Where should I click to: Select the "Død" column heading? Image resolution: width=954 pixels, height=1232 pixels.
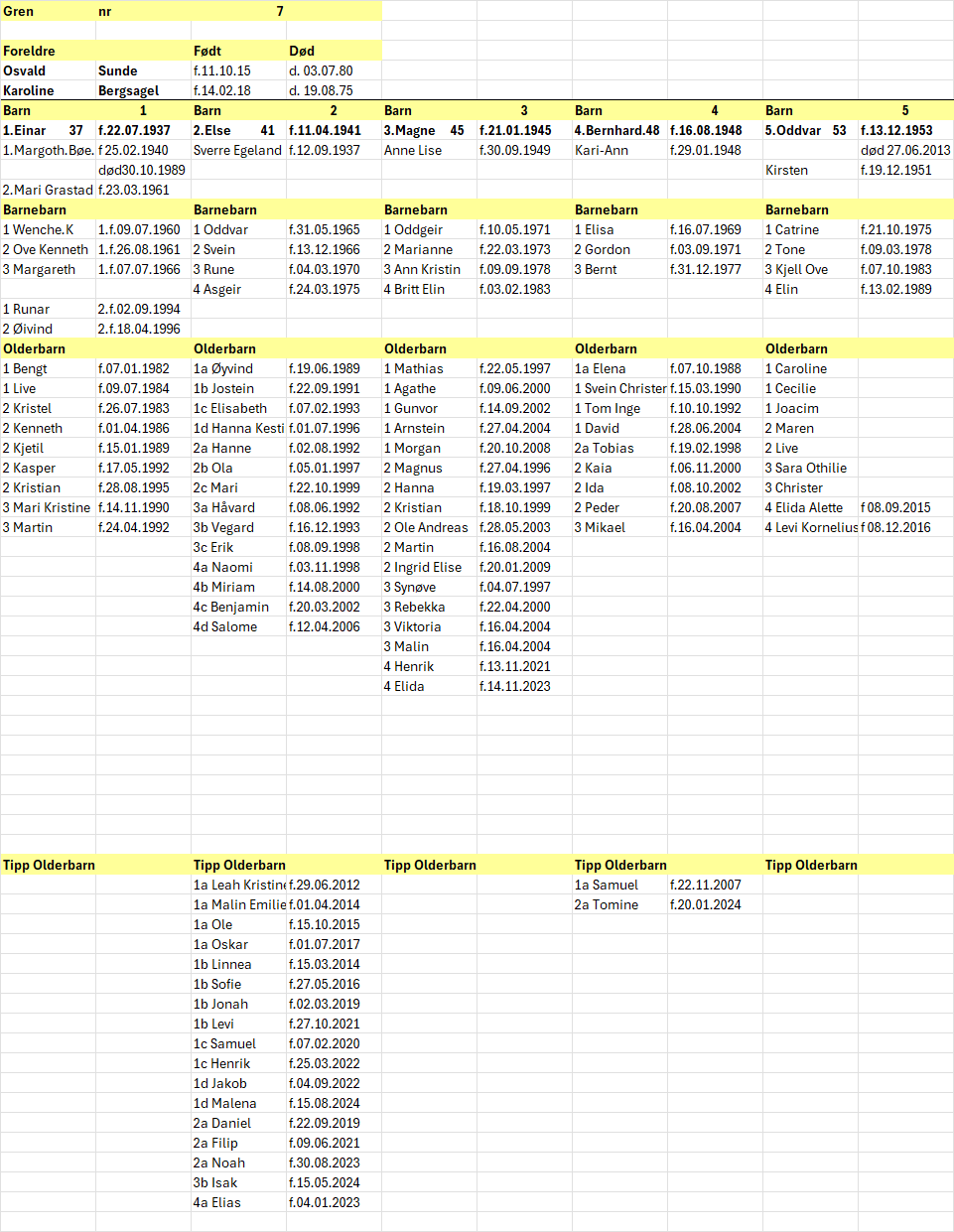334,51
